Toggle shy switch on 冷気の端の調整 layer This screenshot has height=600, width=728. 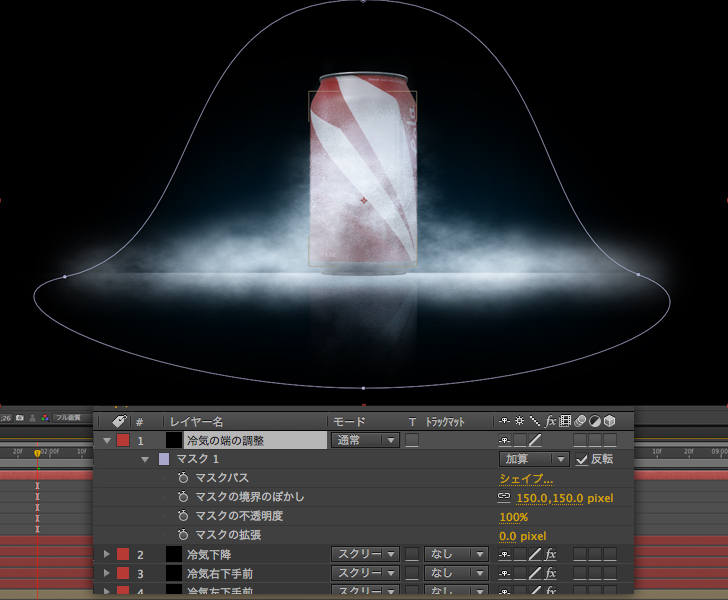pos(504,440)
